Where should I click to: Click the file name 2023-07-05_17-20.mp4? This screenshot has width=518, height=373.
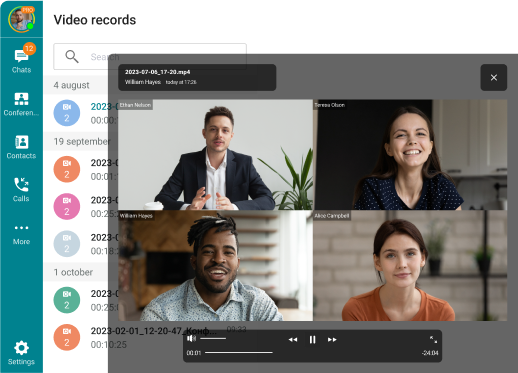click(157, 72)
